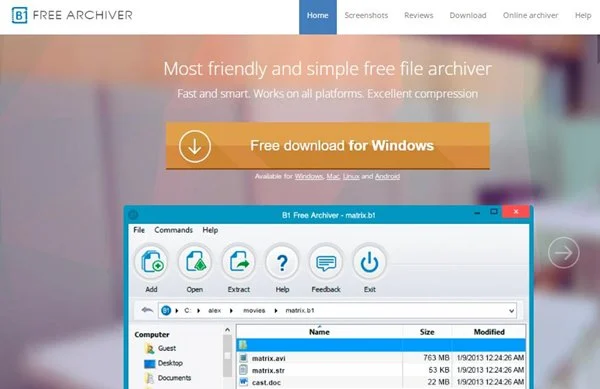Show next screenshot with right arrow
This screenshot has height=389, width=600.
coord(564,252)
